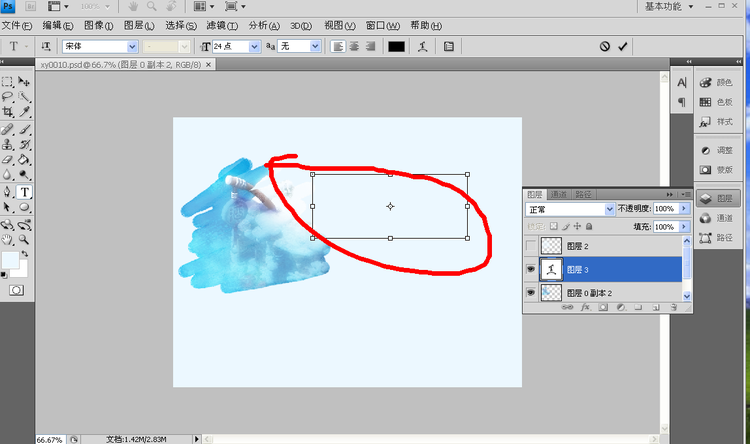Screen dimensions: 750x444
Task: Cancel the current text edit
Action: coord(605,46)
